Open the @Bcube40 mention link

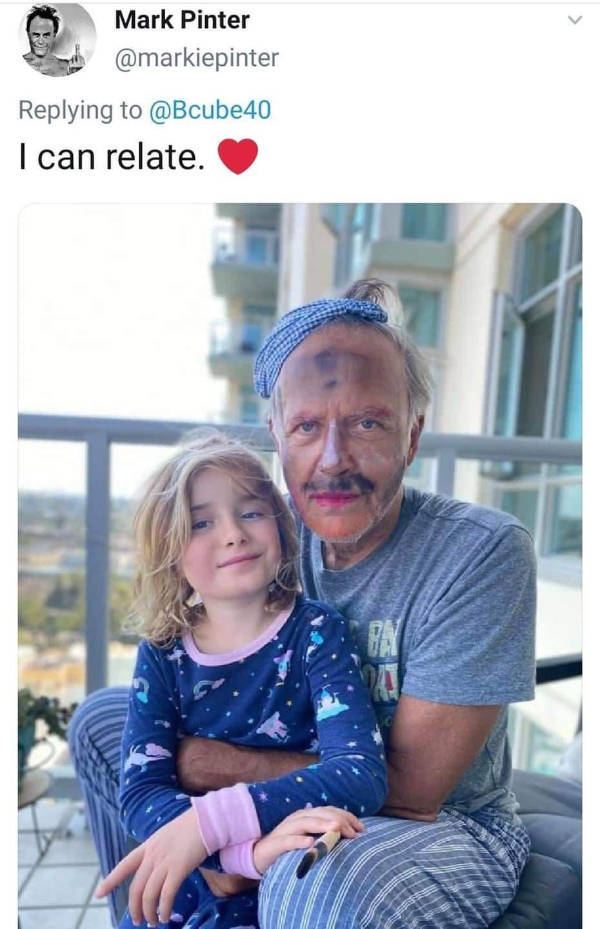pos(210,110)
